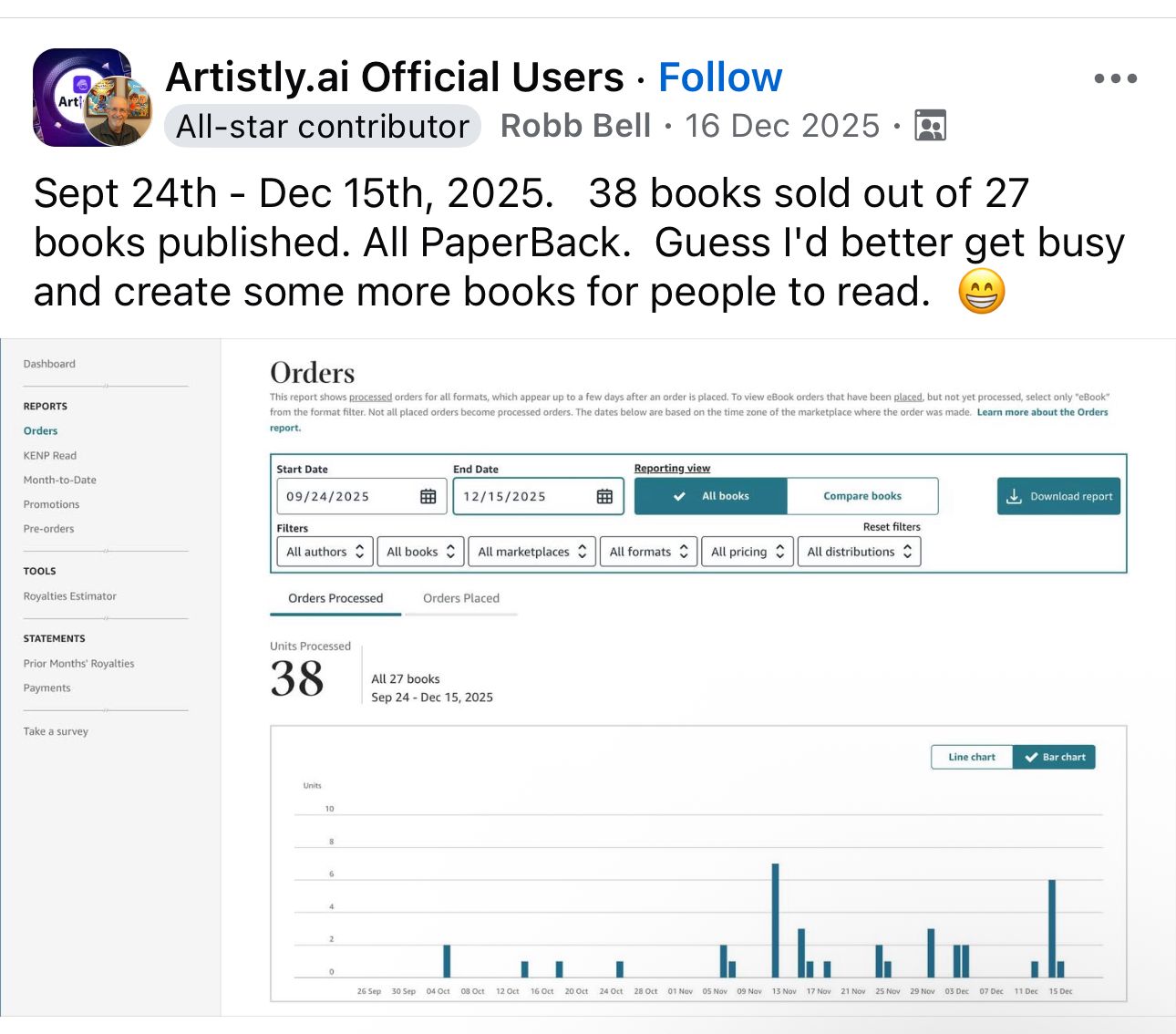Select the All books reporting view
This screenshot has width=1176, height=1034.
[710, 496]
